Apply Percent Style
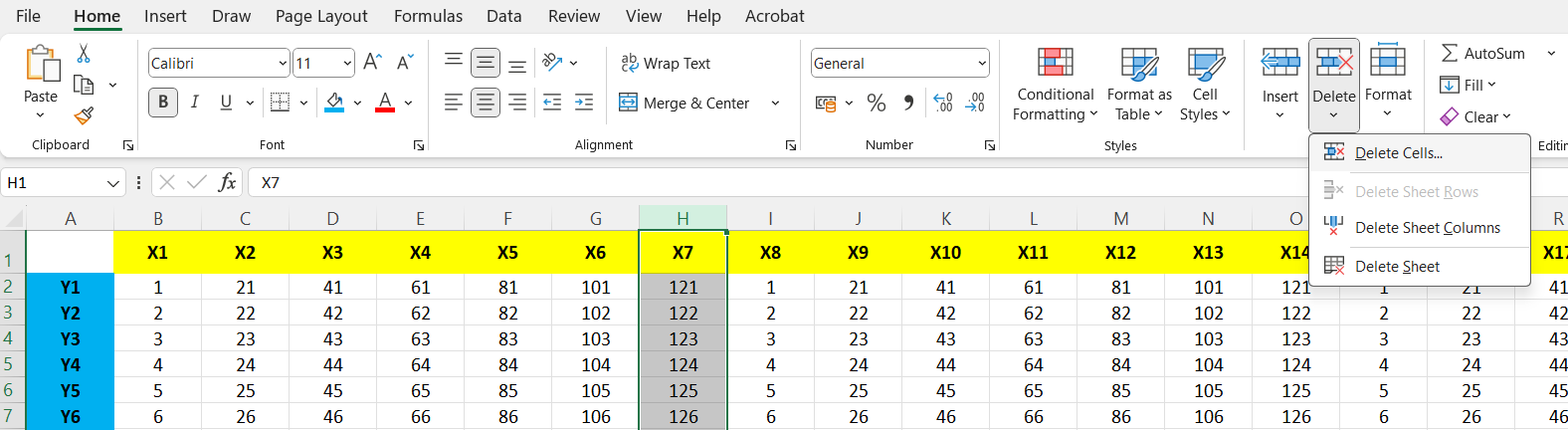 point(876,103)
